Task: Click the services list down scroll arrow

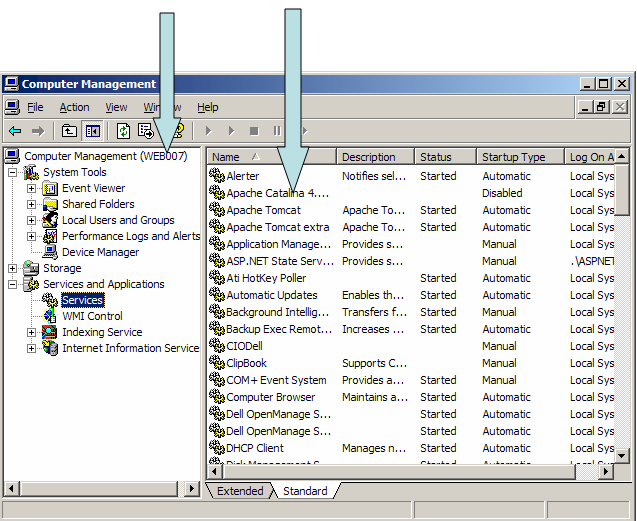Action: pos(622,456)
